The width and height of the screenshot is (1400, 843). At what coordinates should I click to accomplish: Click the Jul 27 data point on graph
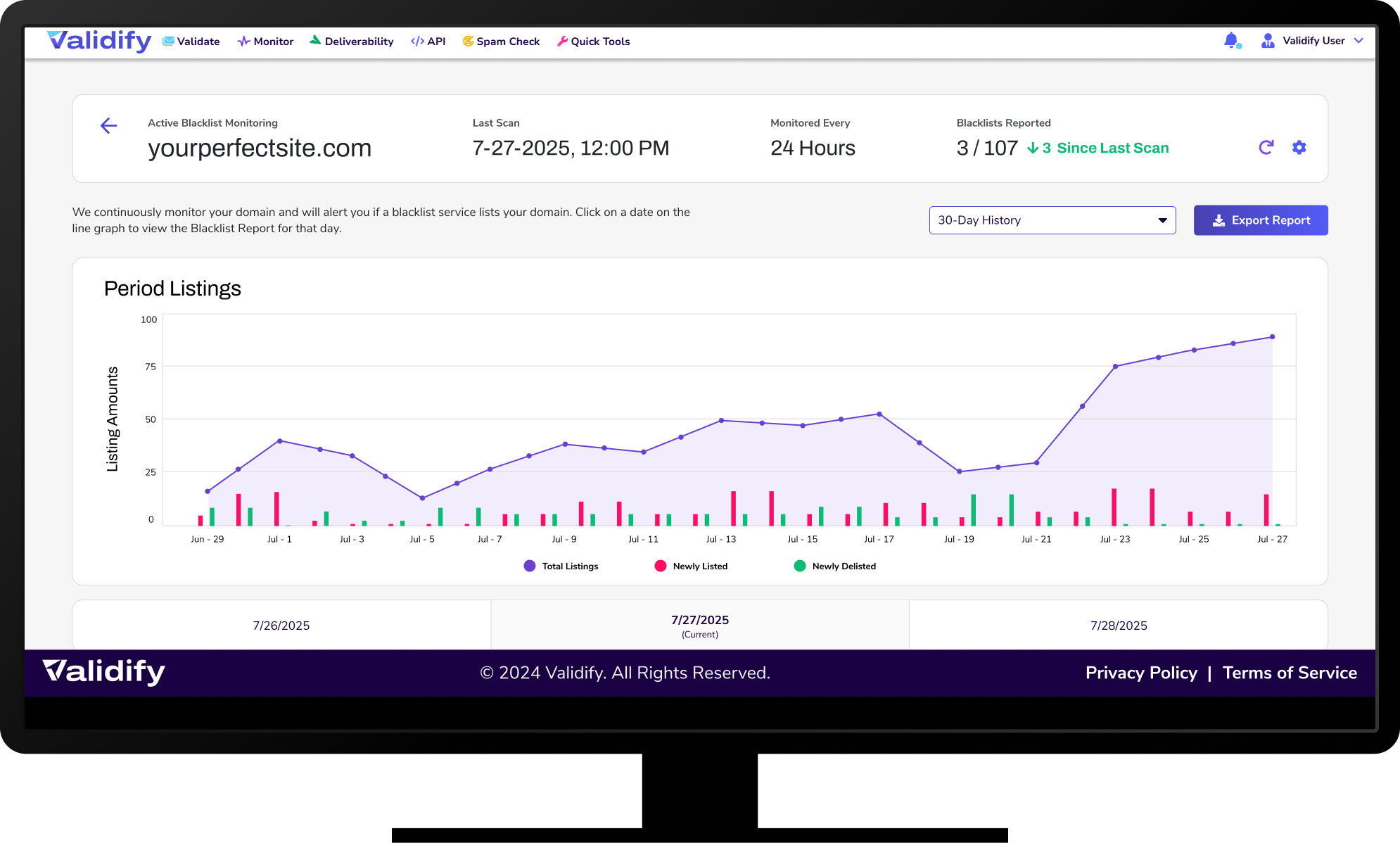1272,337
